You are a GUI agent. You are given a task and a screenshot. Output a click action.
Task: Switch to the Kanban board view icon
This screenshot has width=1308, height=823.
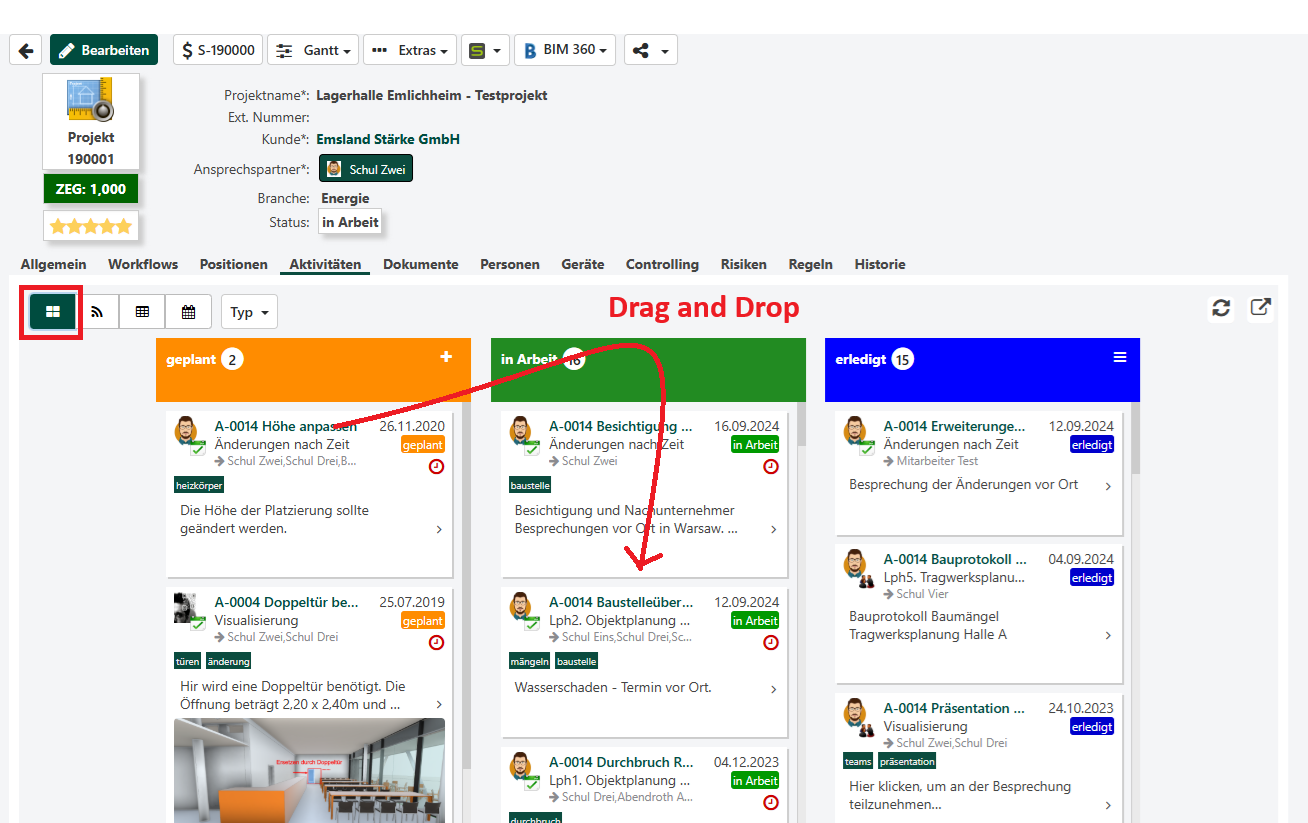(52, 312)
